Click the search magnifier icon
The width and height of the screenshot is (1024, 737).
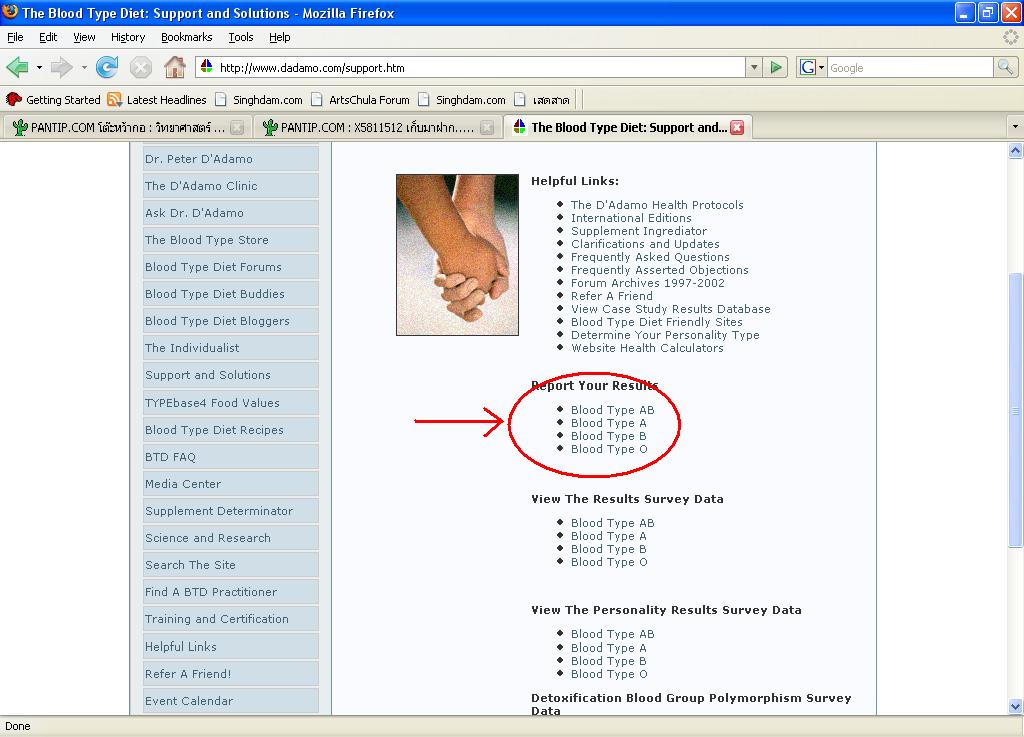click(1005, 67)
